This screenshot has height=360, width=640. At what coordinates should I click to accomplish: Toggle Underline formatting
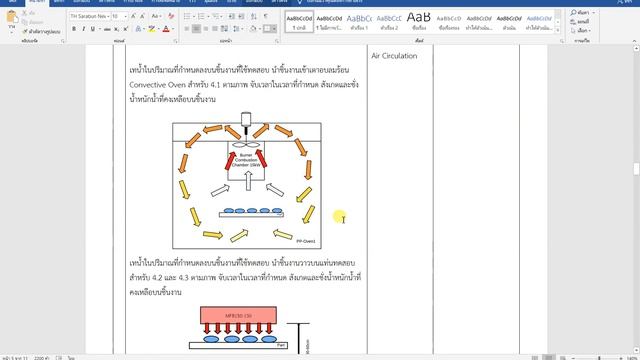click(x=93, y=29)
